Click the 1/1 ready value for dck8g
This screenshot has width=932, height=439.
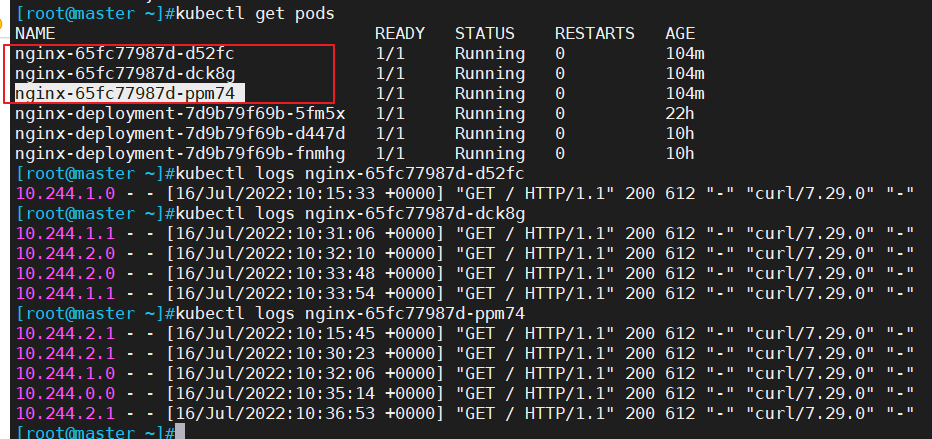point(390,74)
